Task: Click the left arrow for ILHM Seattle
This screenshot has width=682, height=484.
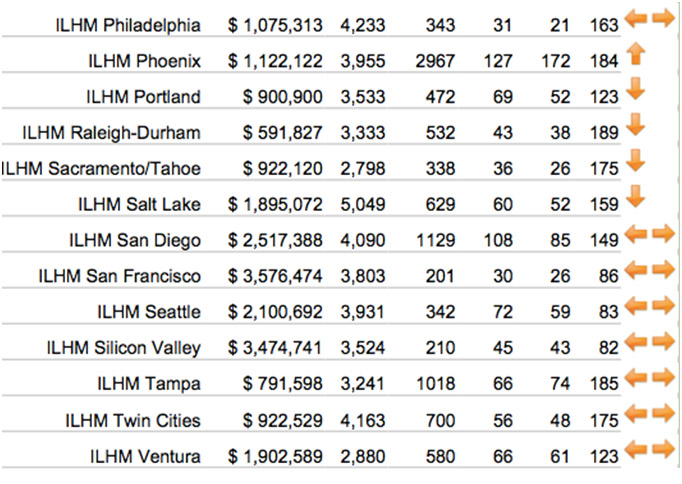Action: point(636,306)
